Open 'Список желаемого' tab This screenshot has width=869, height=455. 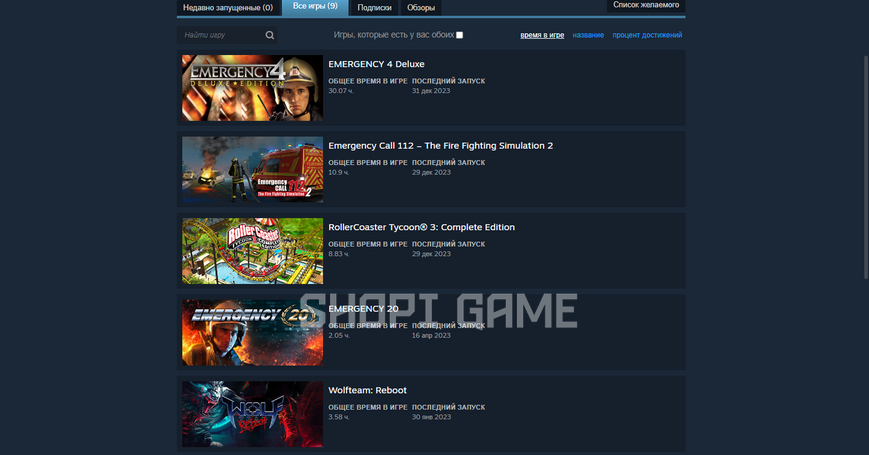tap(646, 5)
